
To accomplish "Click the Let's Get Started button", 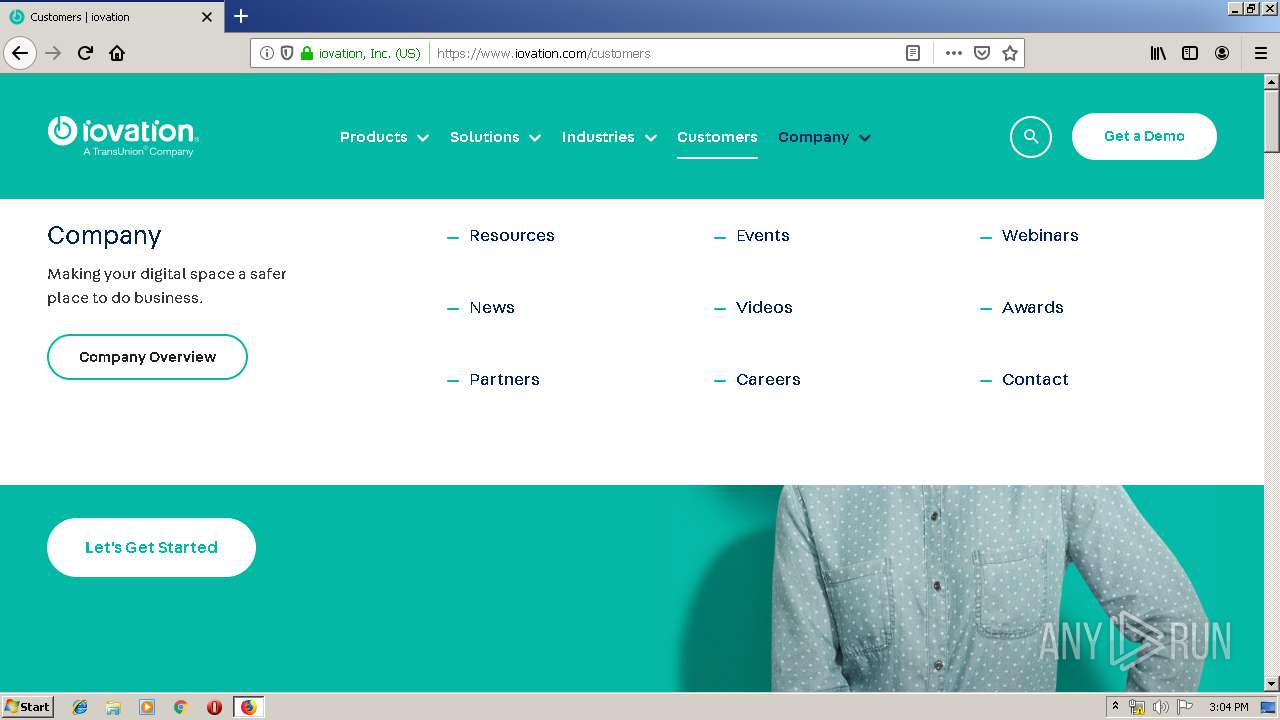I will point(151,547).
